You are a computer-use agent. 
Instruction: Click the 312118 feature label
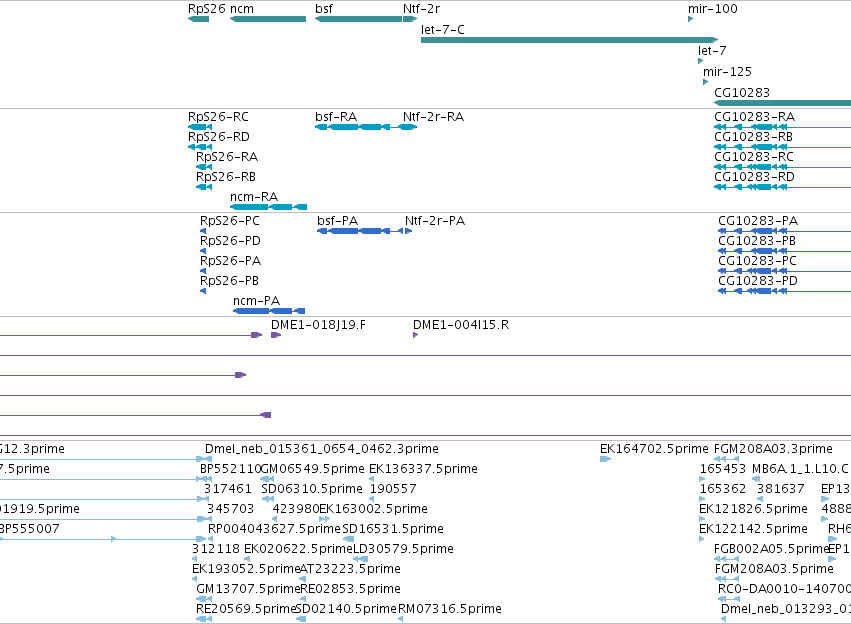pos(216,549)
